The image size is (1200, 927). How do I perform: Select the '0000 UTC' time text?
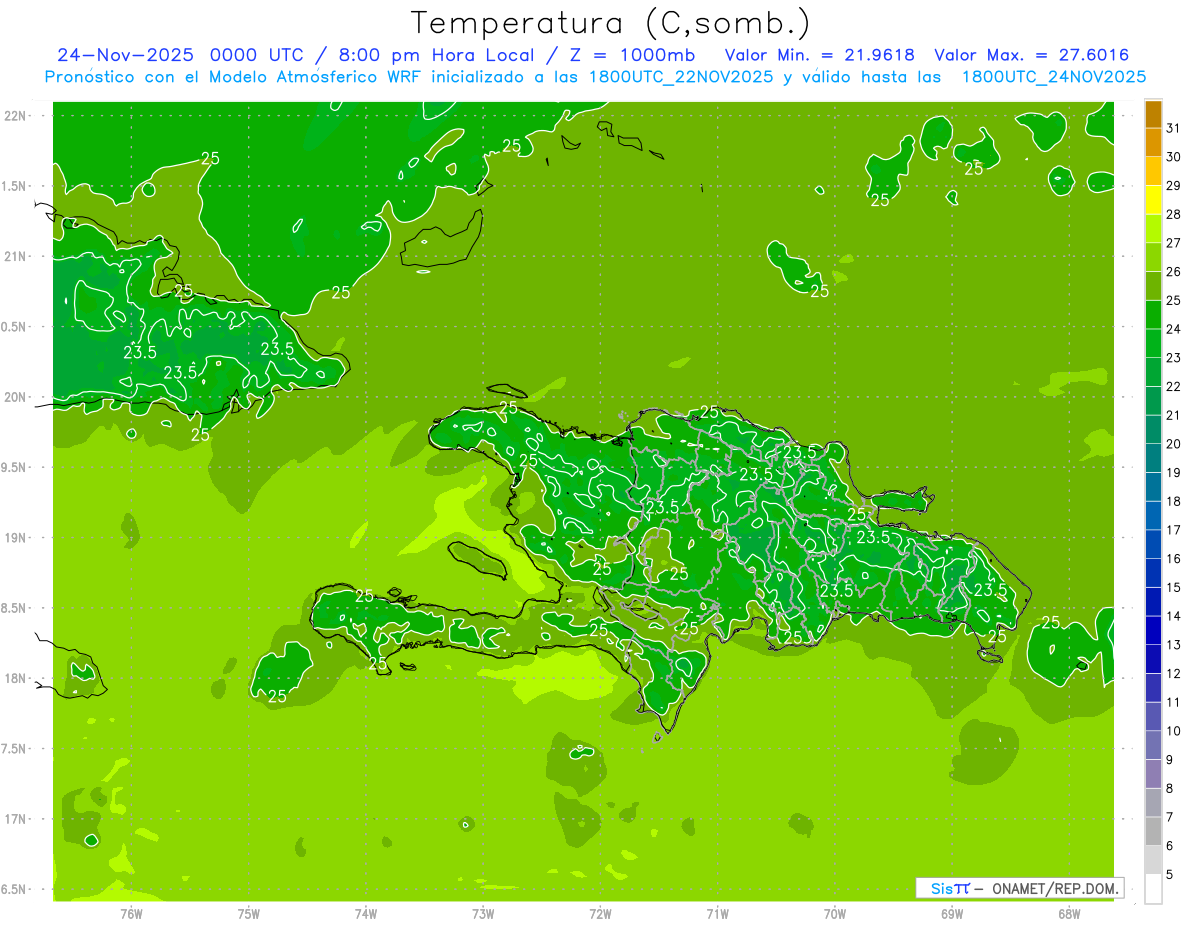[x=259, y=54]
